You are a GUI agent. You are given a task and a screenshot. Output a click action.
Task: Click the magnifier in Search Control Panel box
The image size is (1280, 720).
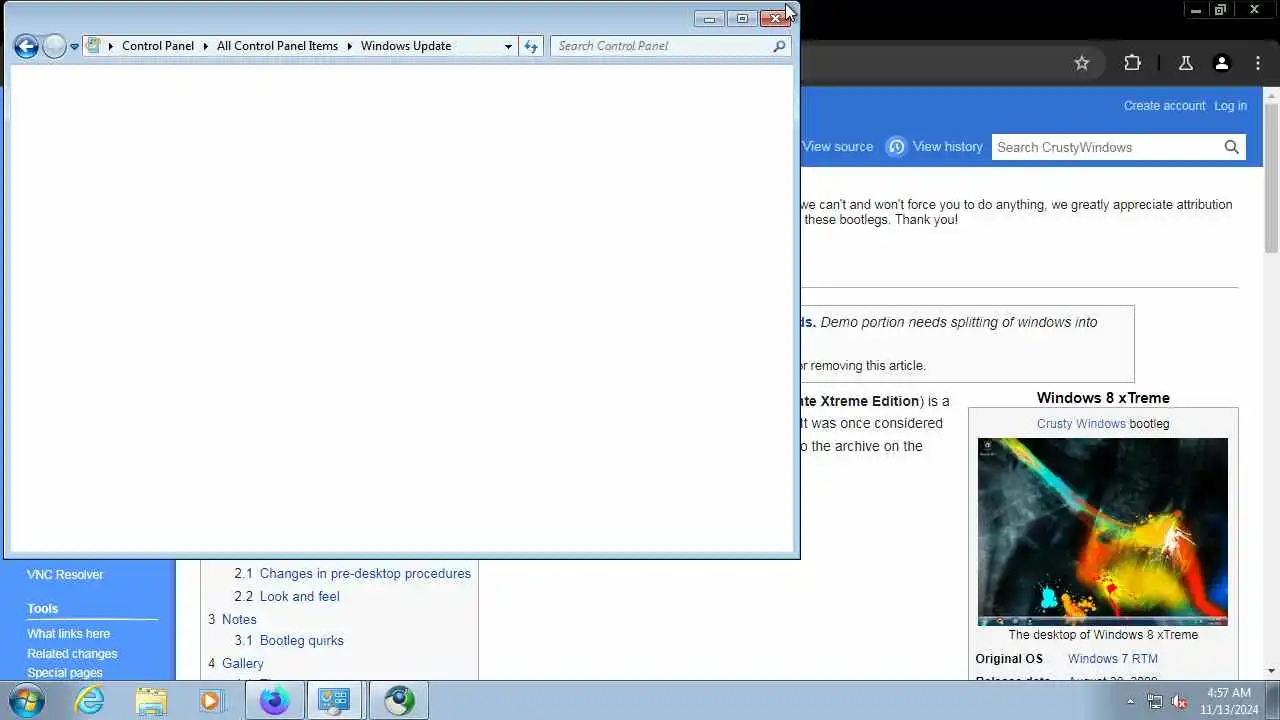click(x=779, y=46)
